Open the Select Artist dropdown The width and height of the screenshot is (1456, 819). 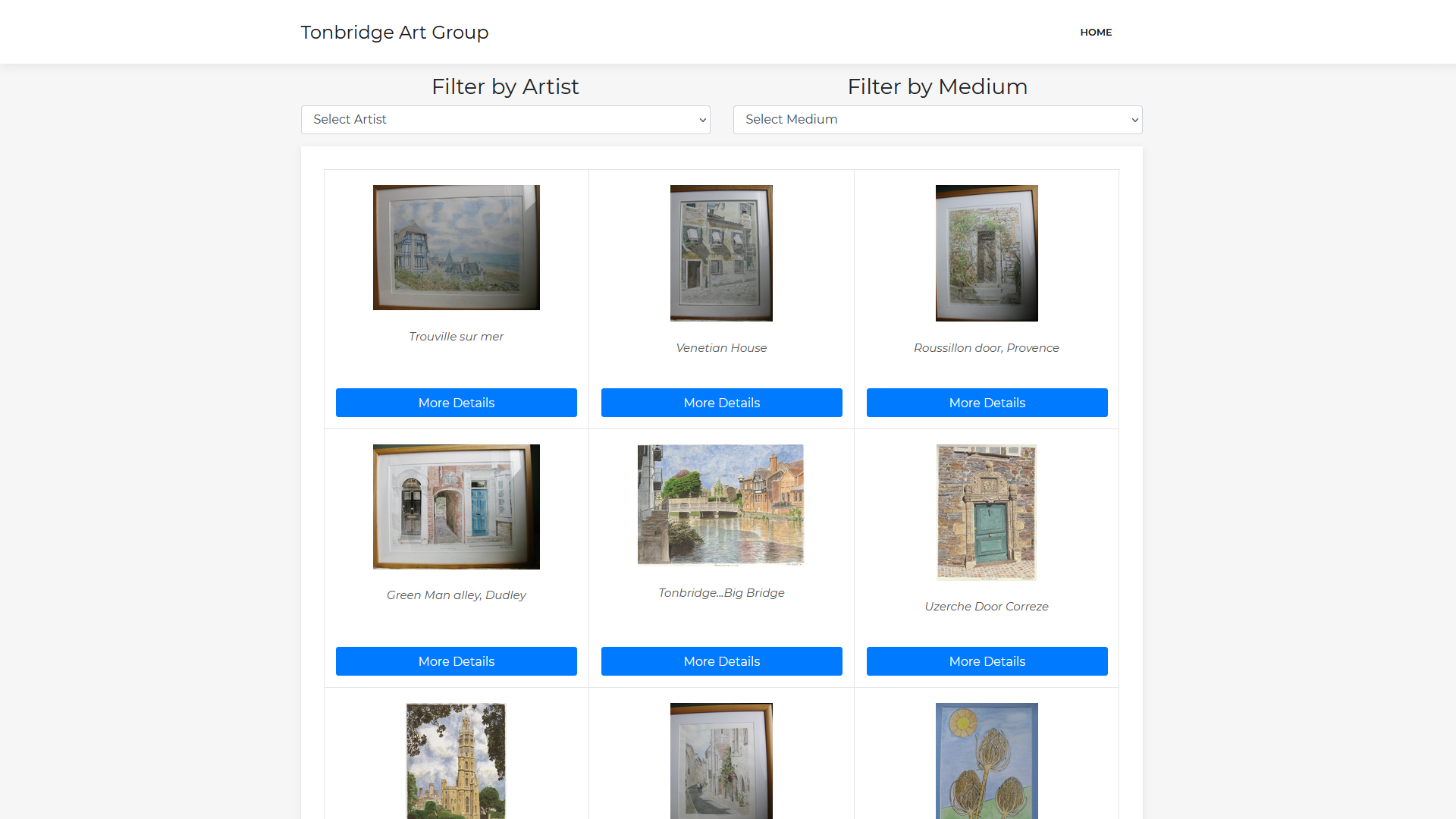(x=505, y=120)
